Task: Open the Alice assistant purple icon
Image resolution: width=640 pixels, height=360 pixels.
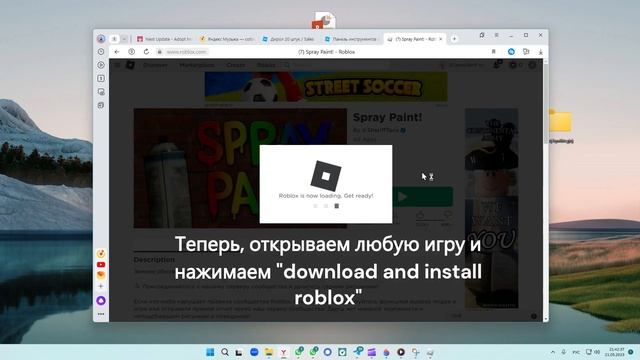Action: click(101, 301)
